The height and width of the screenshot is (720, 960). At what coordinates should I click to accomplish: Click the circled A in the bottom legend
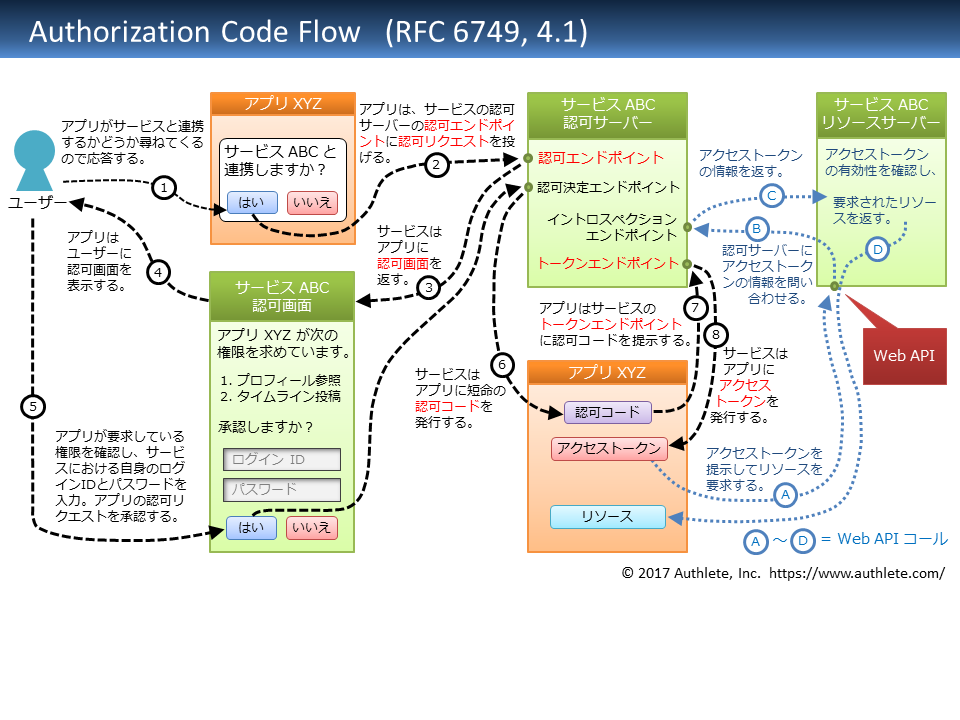pyautogui.click(x=756, y=541)
